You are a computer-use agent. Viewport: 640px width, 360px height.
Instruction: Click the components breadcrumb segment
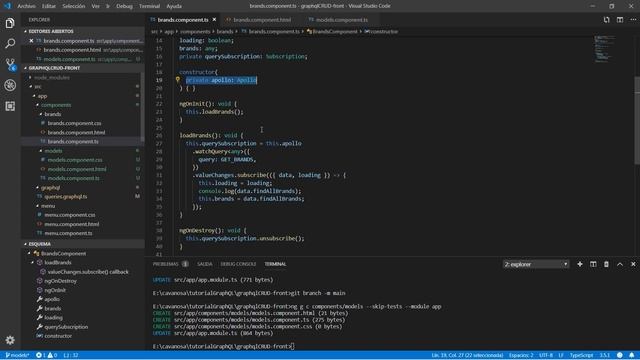195,31
